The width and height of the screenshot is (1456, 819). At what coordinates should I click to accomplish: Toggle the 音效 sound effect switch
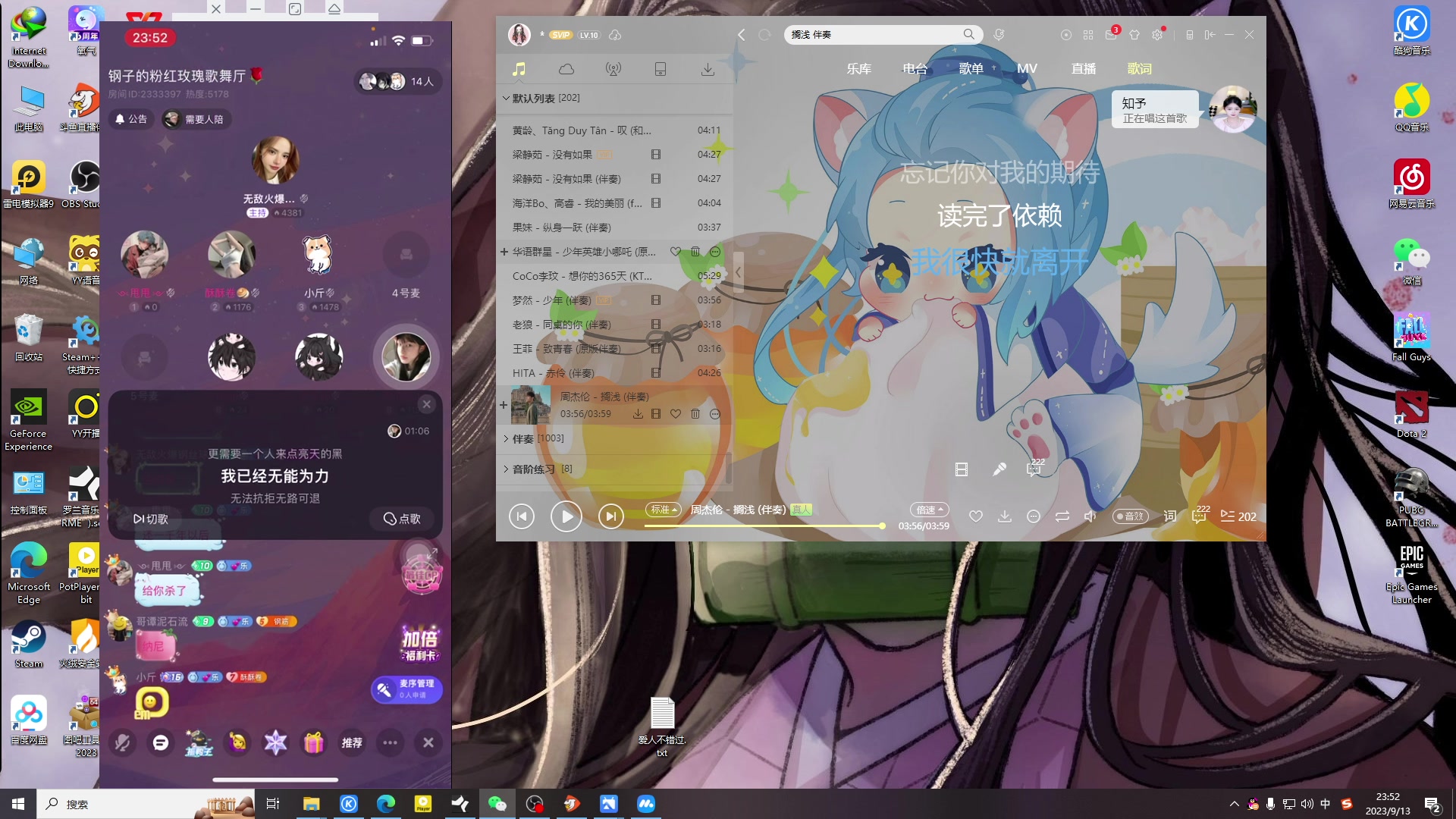1131,516
